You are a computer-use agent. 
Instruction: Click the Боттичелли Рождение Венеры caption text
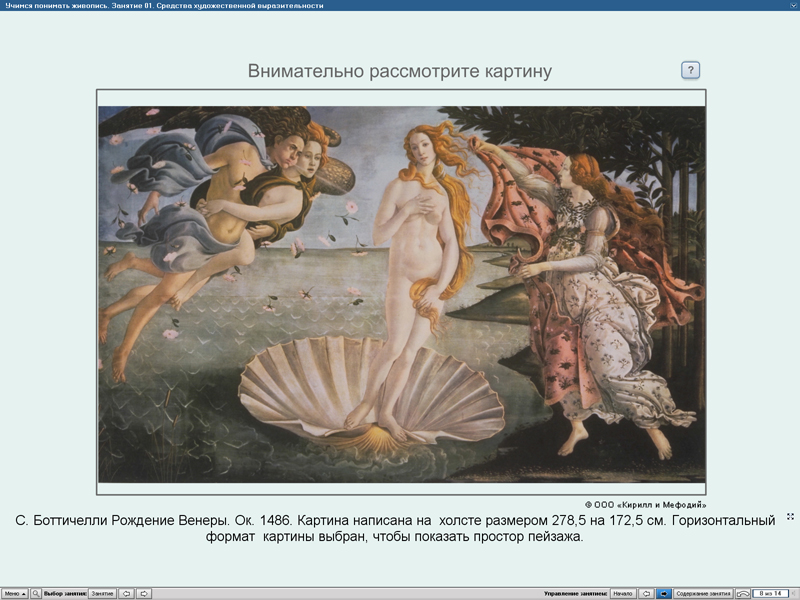(x=395, y=529)
